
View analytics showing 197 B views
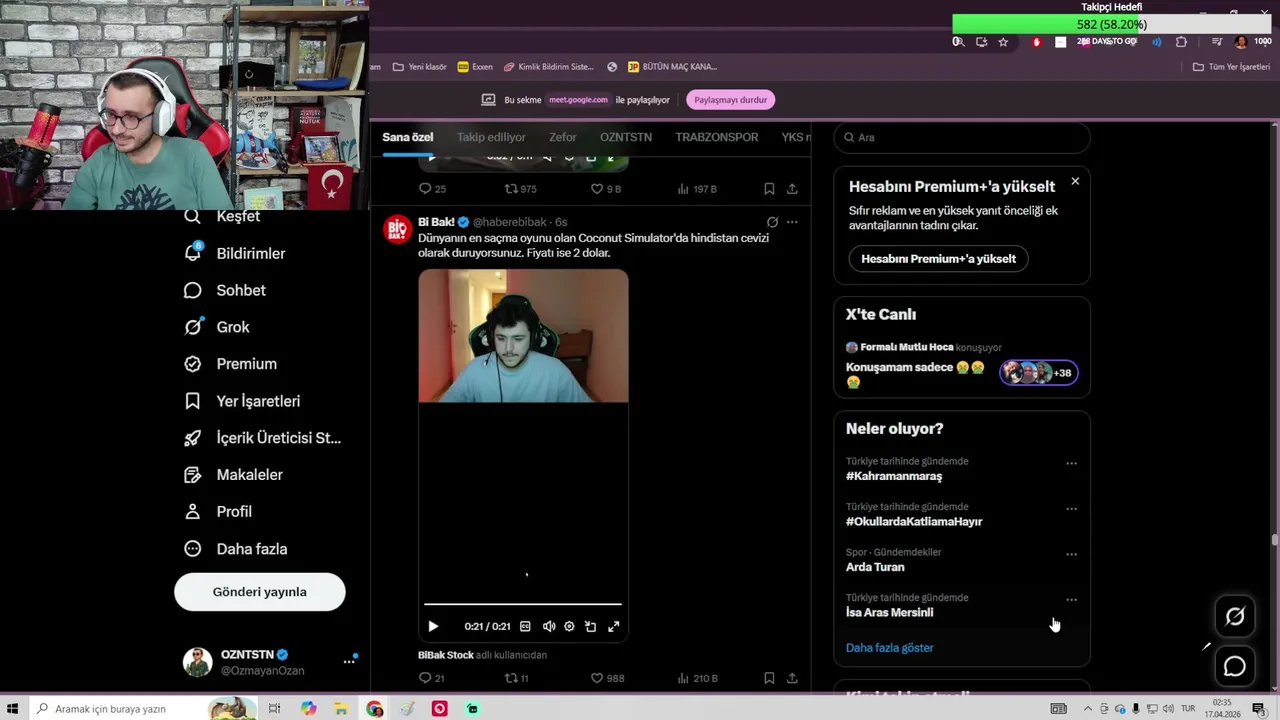697,189
